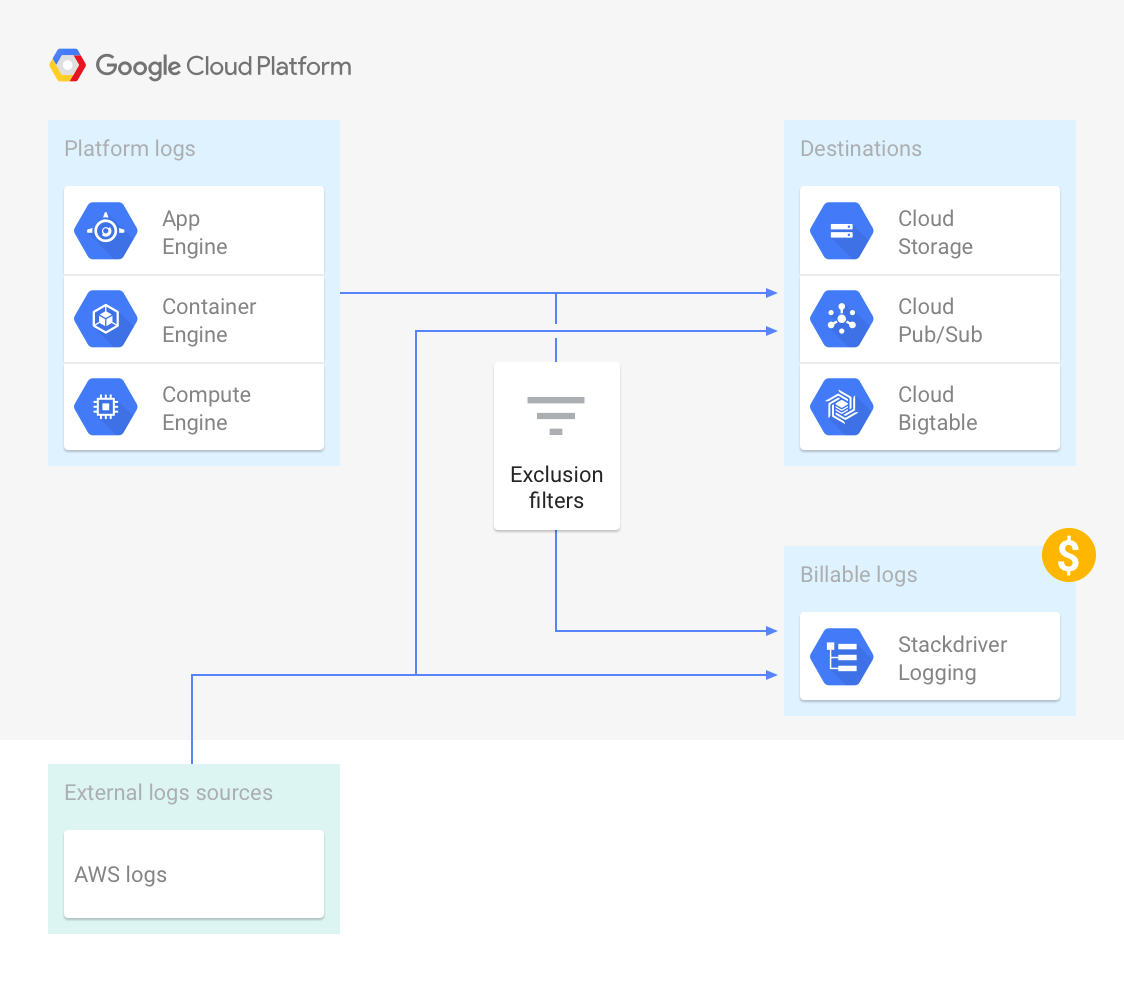This screenshot has height=982, width=1124.
Task: Click the App Engine hexagon icon
Action: (x=106, y=231)
